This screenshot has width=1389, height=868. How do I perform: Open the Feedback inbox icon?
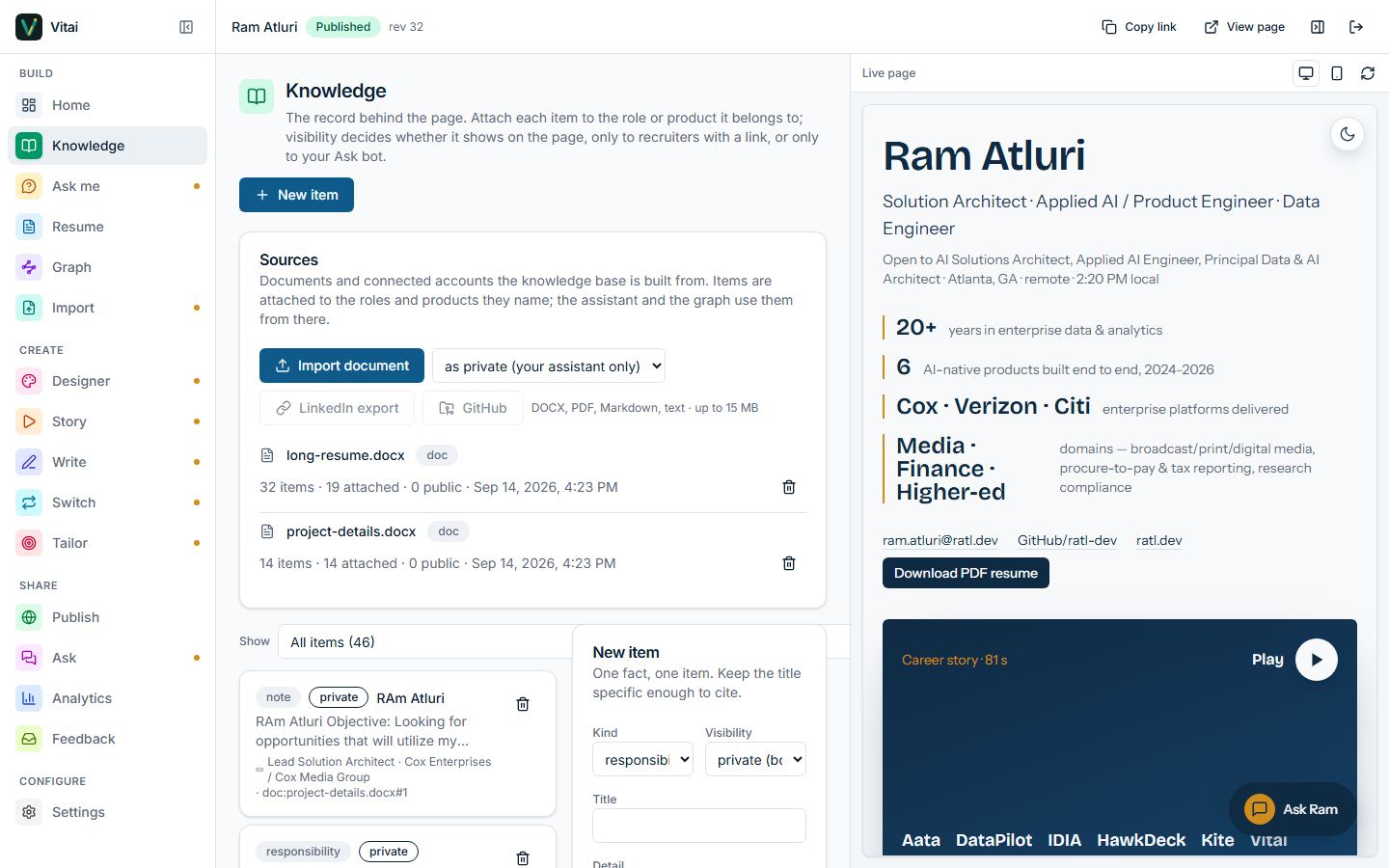29,739
